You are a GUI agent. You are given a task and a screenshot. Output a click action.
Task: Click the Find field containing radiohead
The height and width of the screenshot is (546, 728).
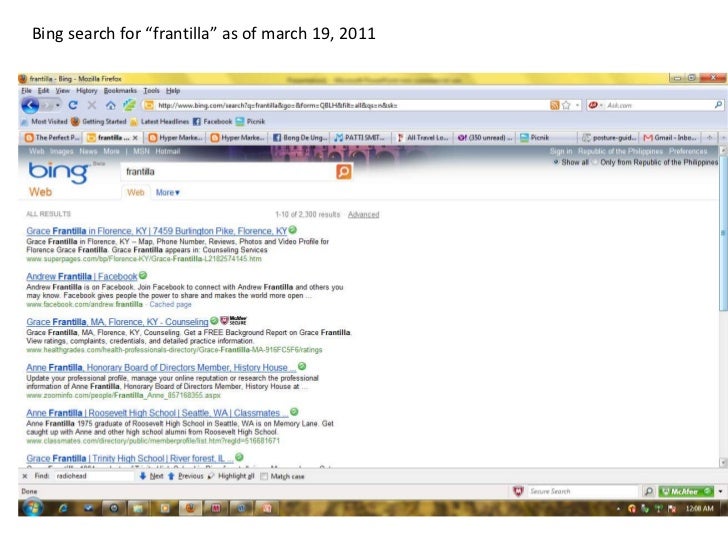coord(94,476)
